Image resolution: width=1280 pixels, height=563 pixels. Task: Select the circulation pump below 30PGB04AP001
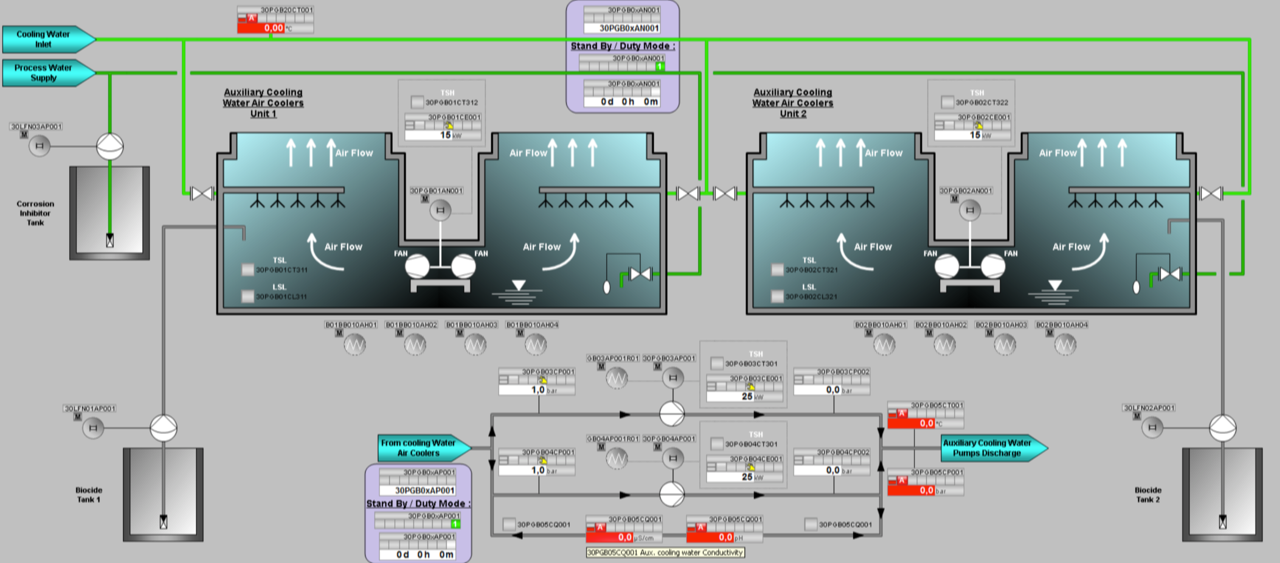[x=671, y=492]
